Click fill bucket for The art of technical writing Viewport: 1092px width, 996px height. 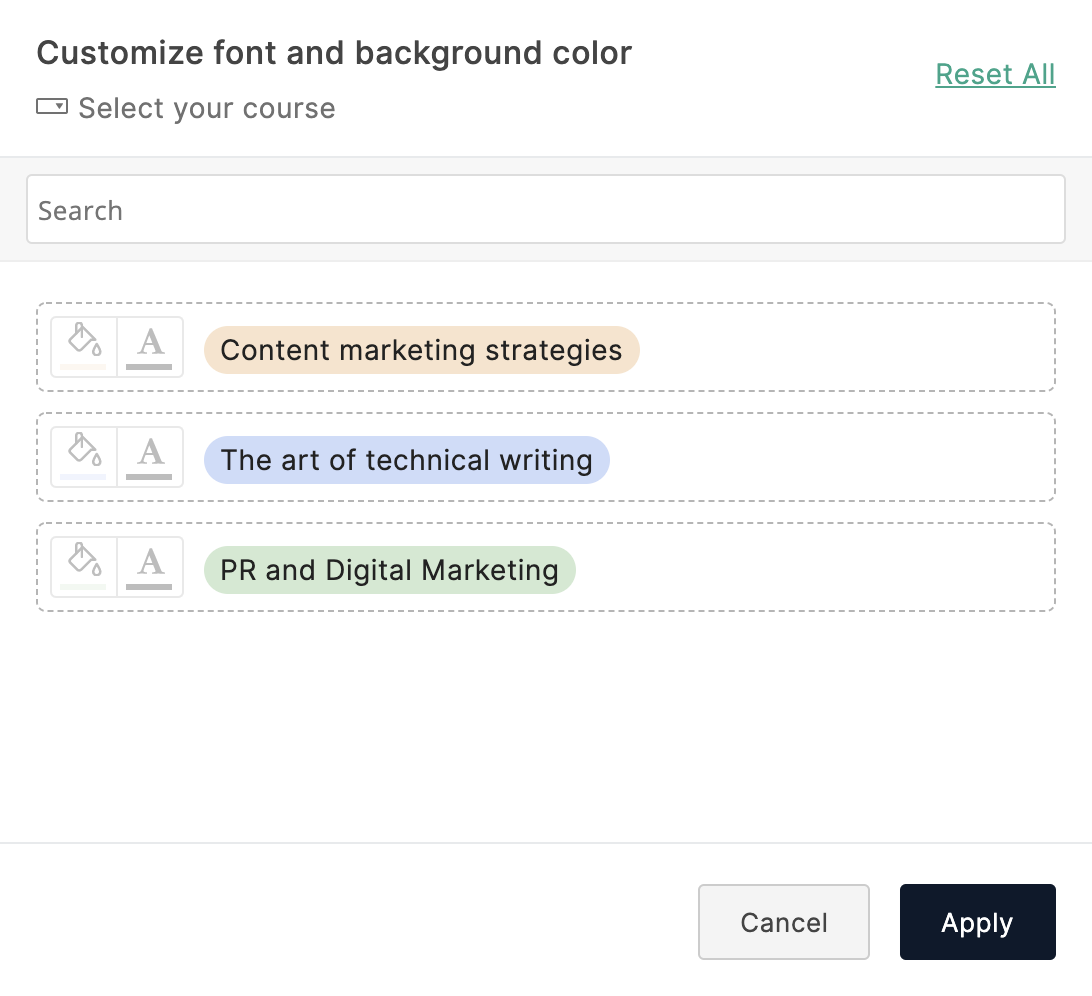(84, 456)
